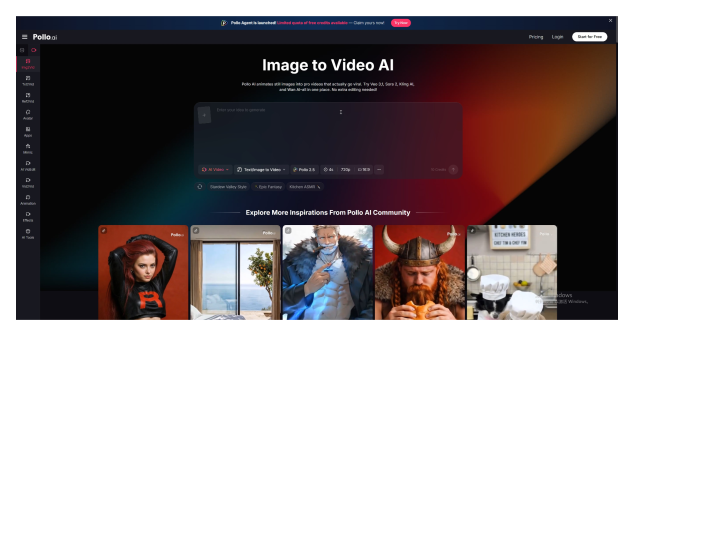Open the Effects tool in the sidebar
The width and height of the screenshot is (720, 540).
pos(28,217)
